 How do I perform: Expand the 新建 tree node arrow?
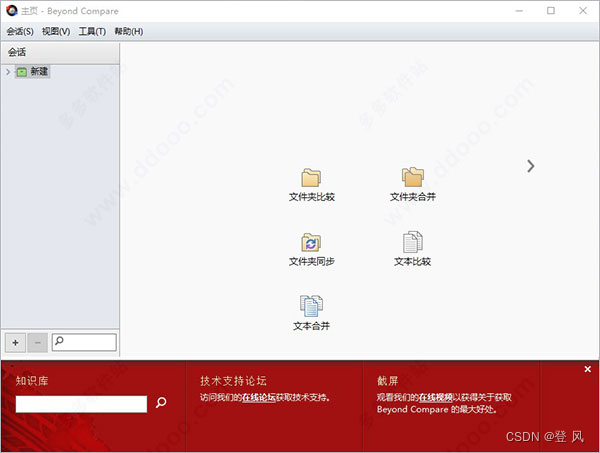click(8, 72)
